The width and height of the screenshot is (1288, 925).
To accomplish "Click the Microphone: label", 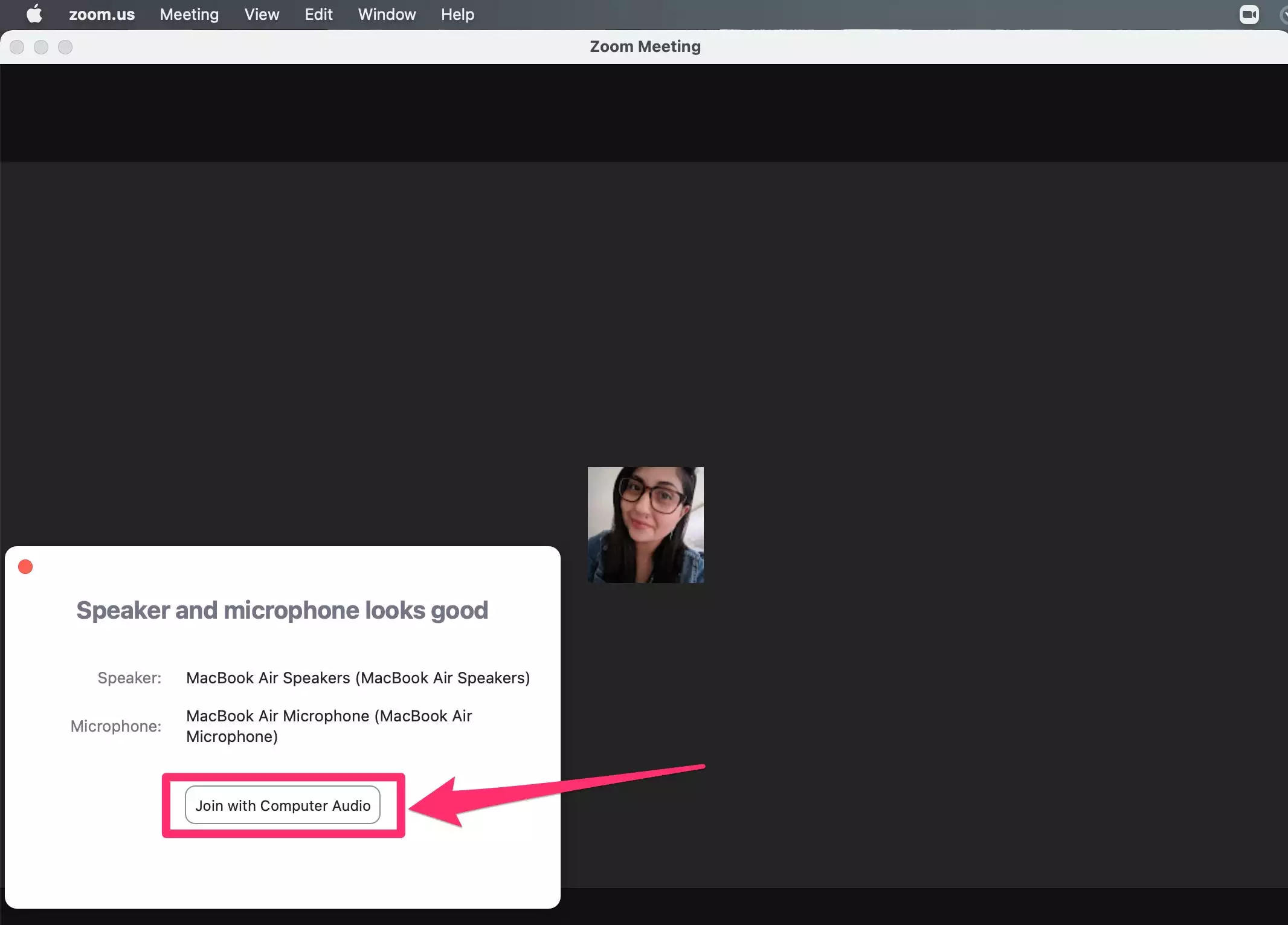I will (116, 726).
